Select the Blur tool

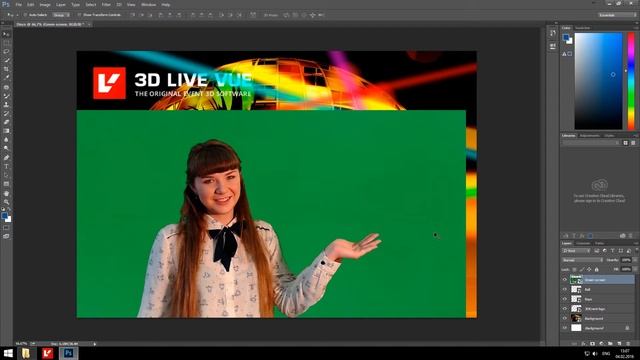click(6, 140)
